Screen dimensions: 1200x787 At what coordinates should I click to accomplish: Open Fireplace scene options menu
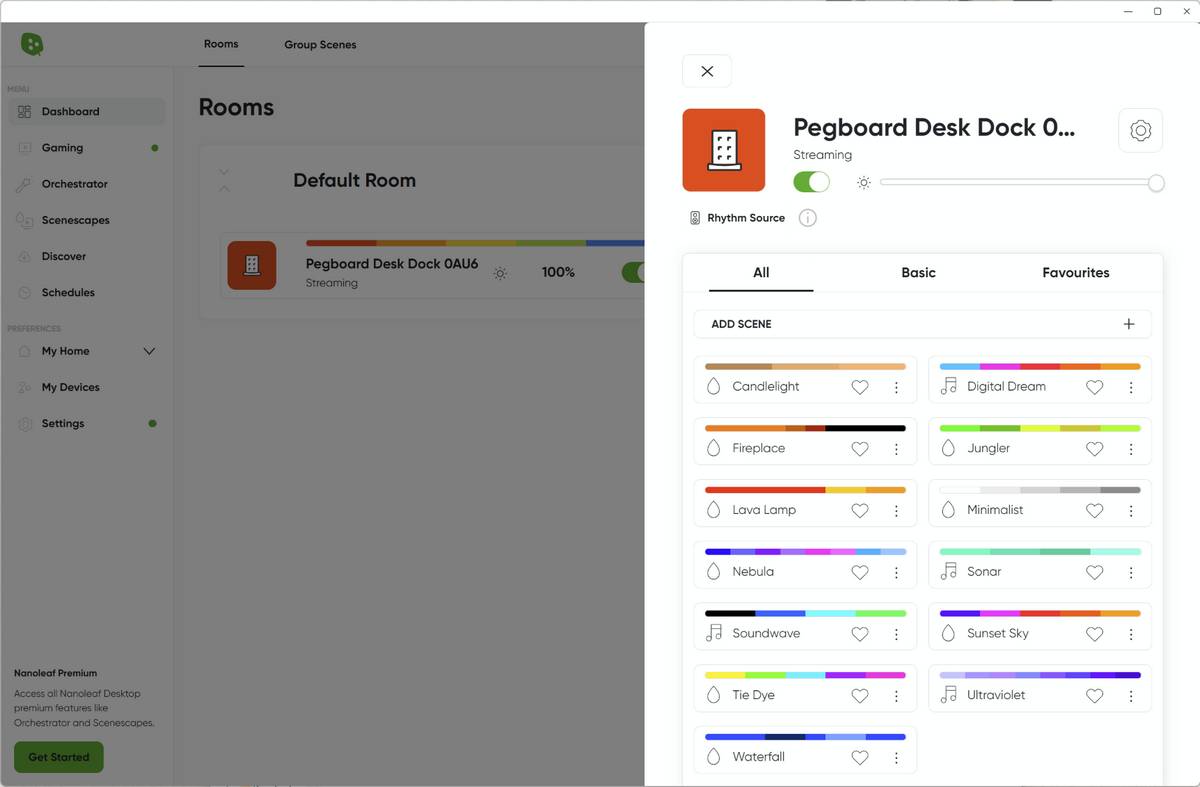click(x=896, y=449)
